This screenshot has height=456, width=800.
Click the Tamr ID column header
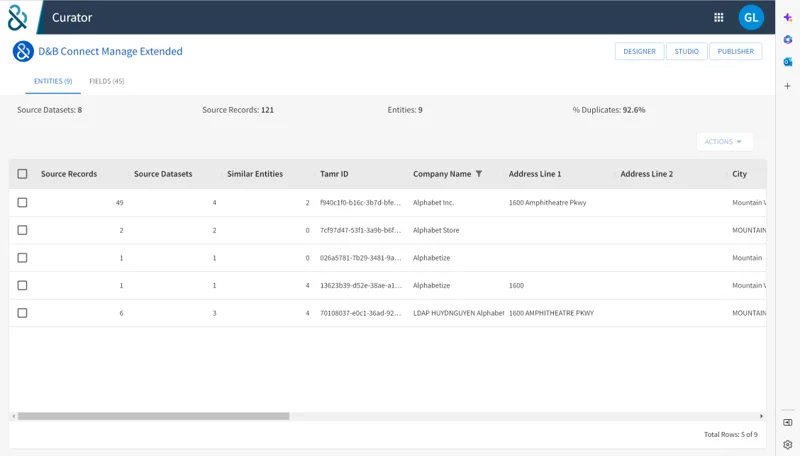point(334,174)
